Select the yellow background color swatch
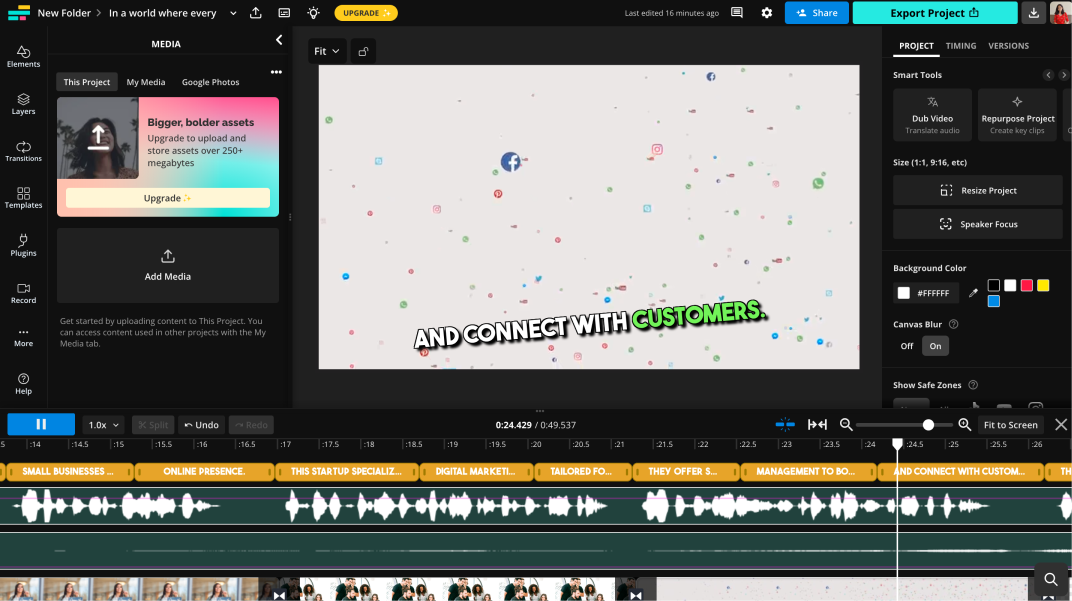Viewport: 1072px width, 601px height. click(1043, 285)
